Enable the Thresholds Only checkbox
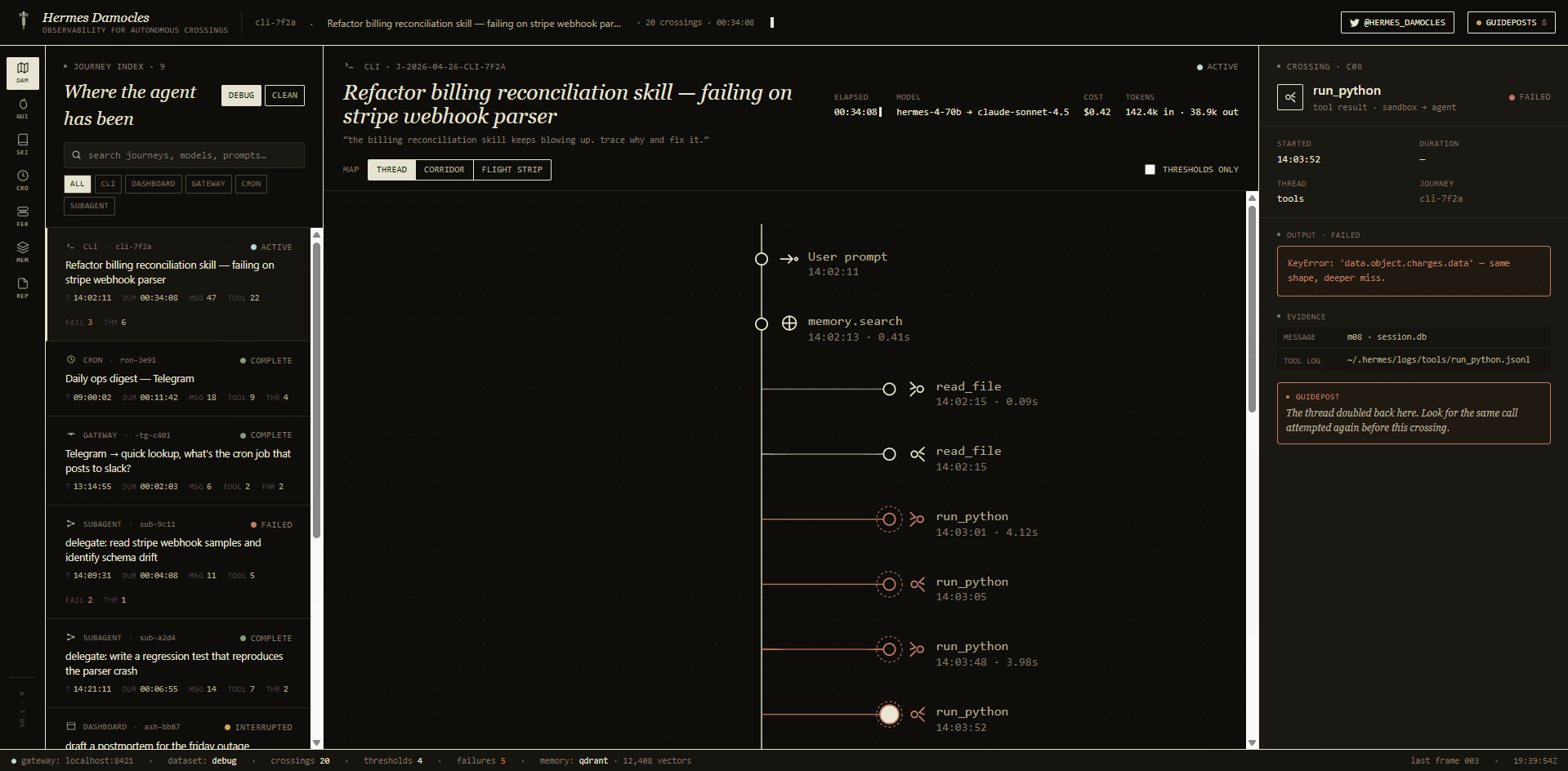 pos(1150,170)
